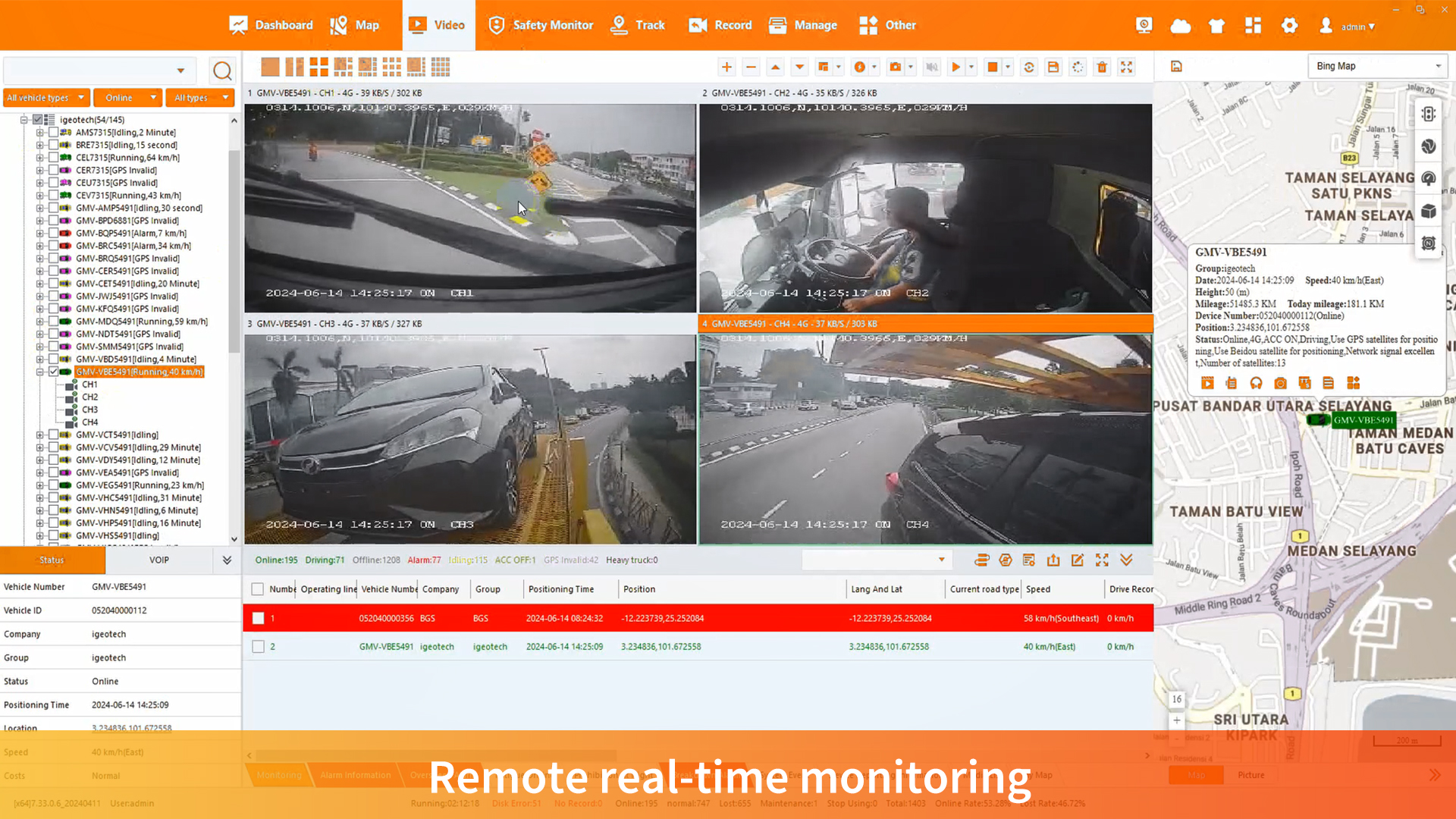This screenshot has width=1456, height=819.
Task: Open the Track tab
Action: coord(638,25)
